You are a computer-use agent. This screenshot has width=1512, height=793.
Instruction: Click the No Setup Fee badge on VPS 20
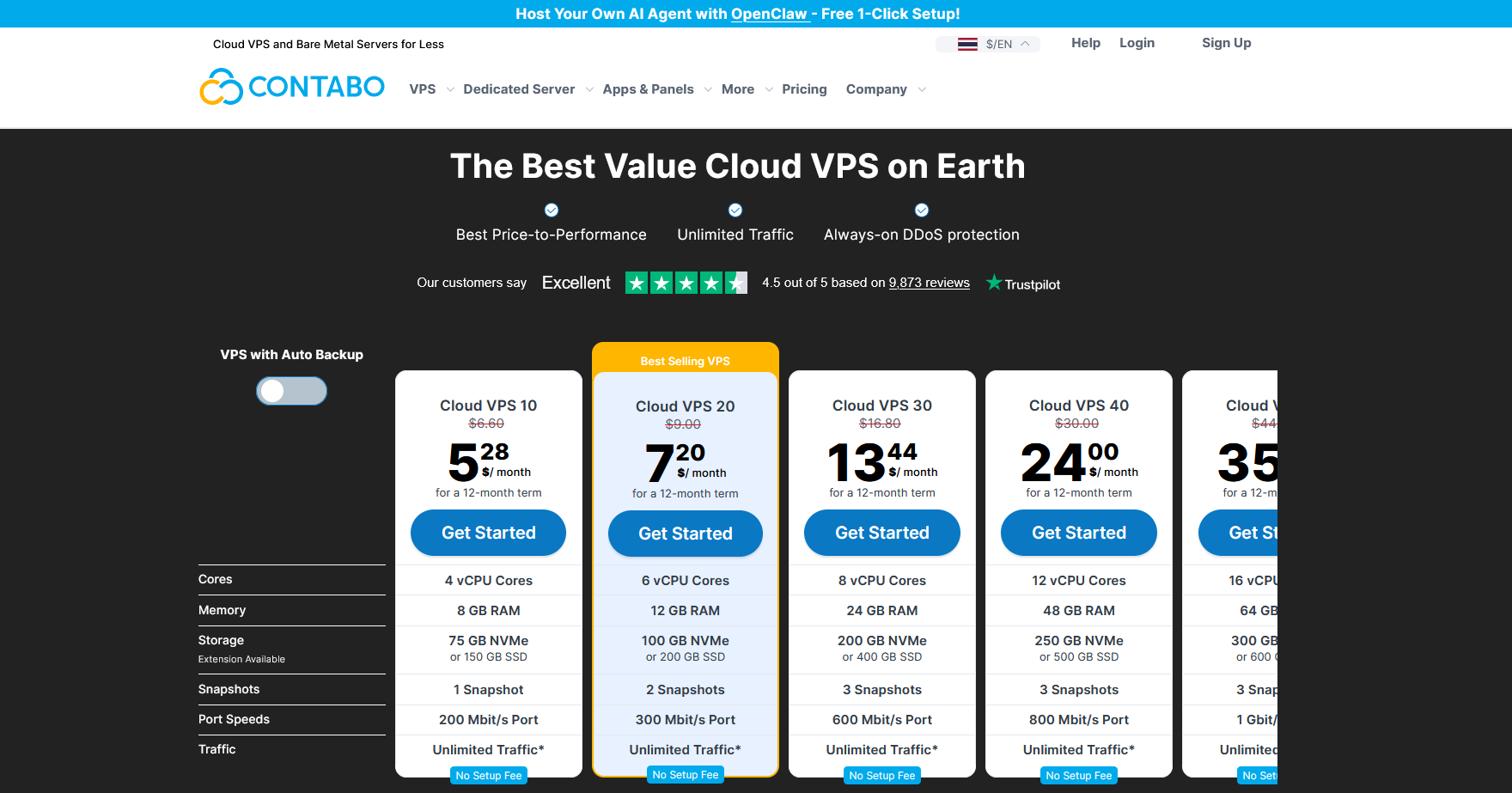(x=686, y=775)
